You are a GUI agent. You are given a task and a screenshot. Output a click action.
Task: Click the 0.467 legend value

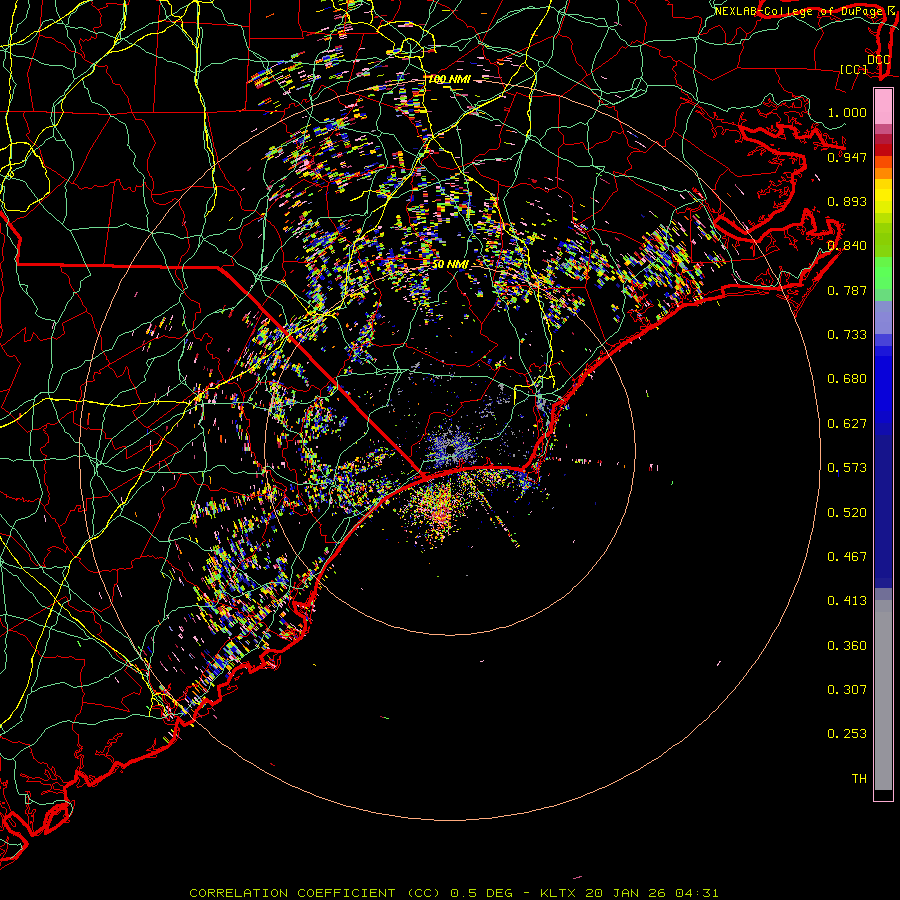click(x=847, y=557)
